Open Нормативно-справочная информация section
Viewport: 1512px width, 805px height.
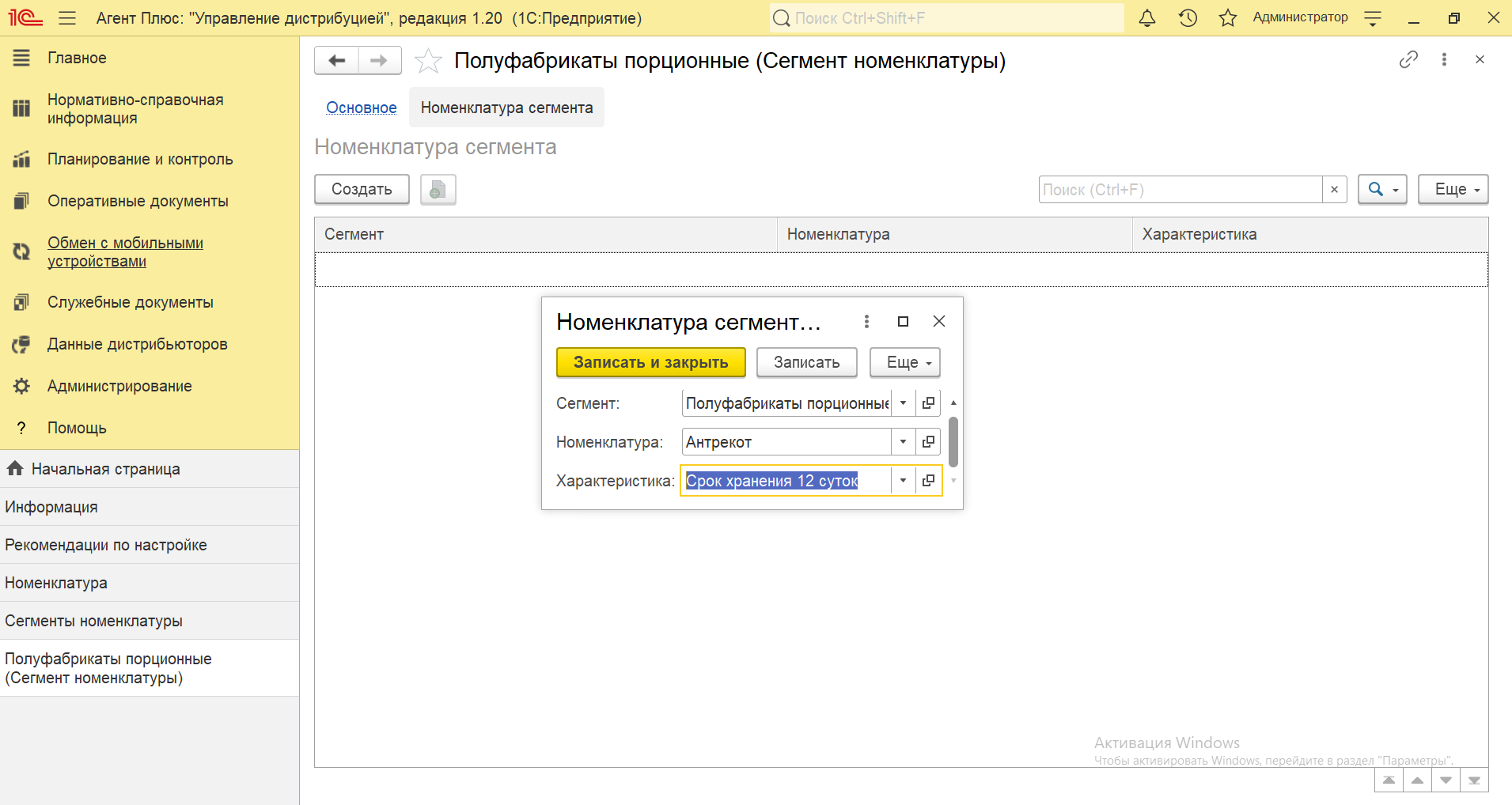click(x=135, y=109)
